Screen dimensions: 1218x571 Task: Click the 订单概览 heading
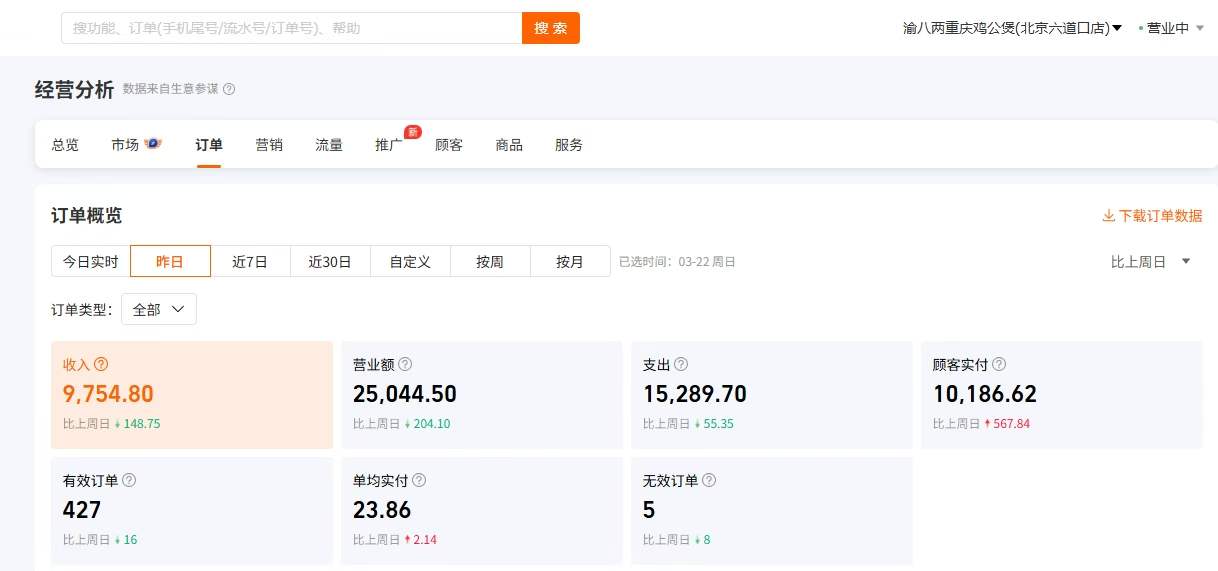87,215
